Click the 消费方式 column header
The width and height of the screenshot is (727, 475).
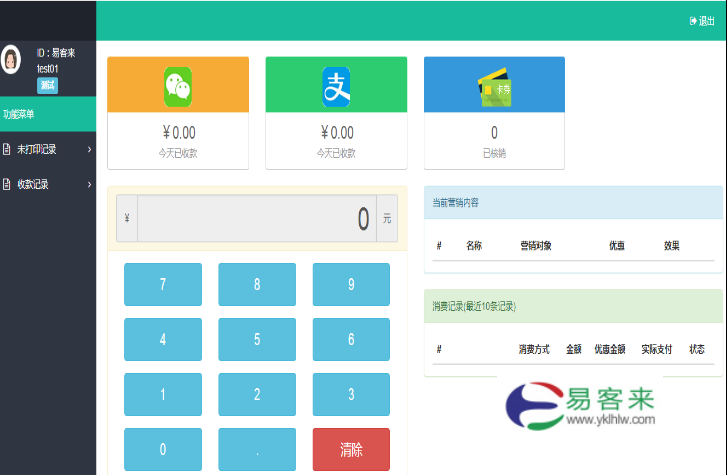(534, 349)
